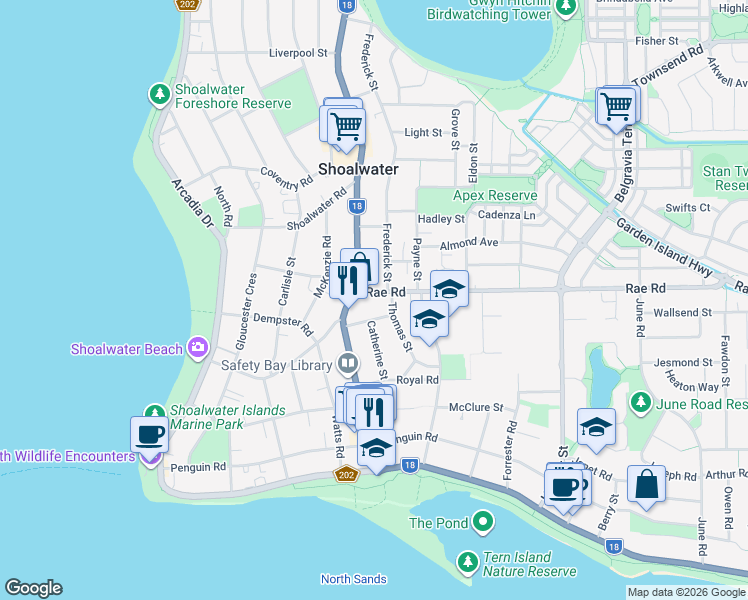The image size is (748, 600).
Task: Click the June Road Reserve tree icon
Action: point(641,402)
